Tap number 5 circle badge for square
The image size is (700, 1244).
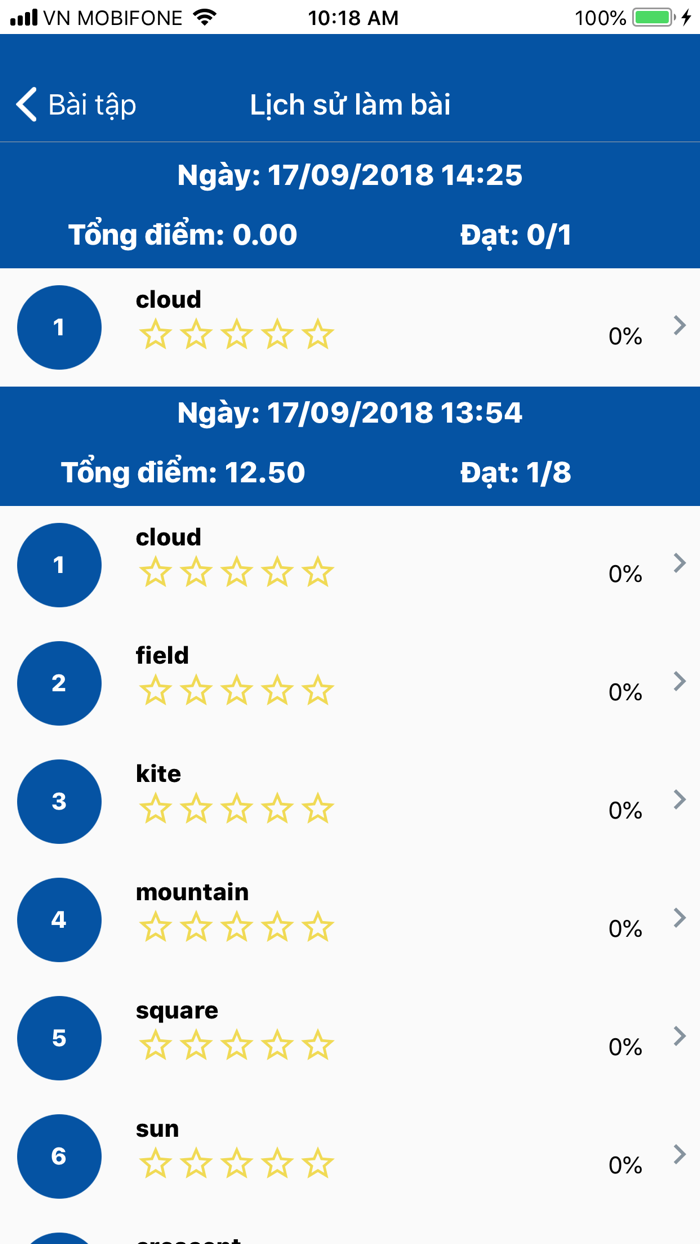click(59, 1038)
